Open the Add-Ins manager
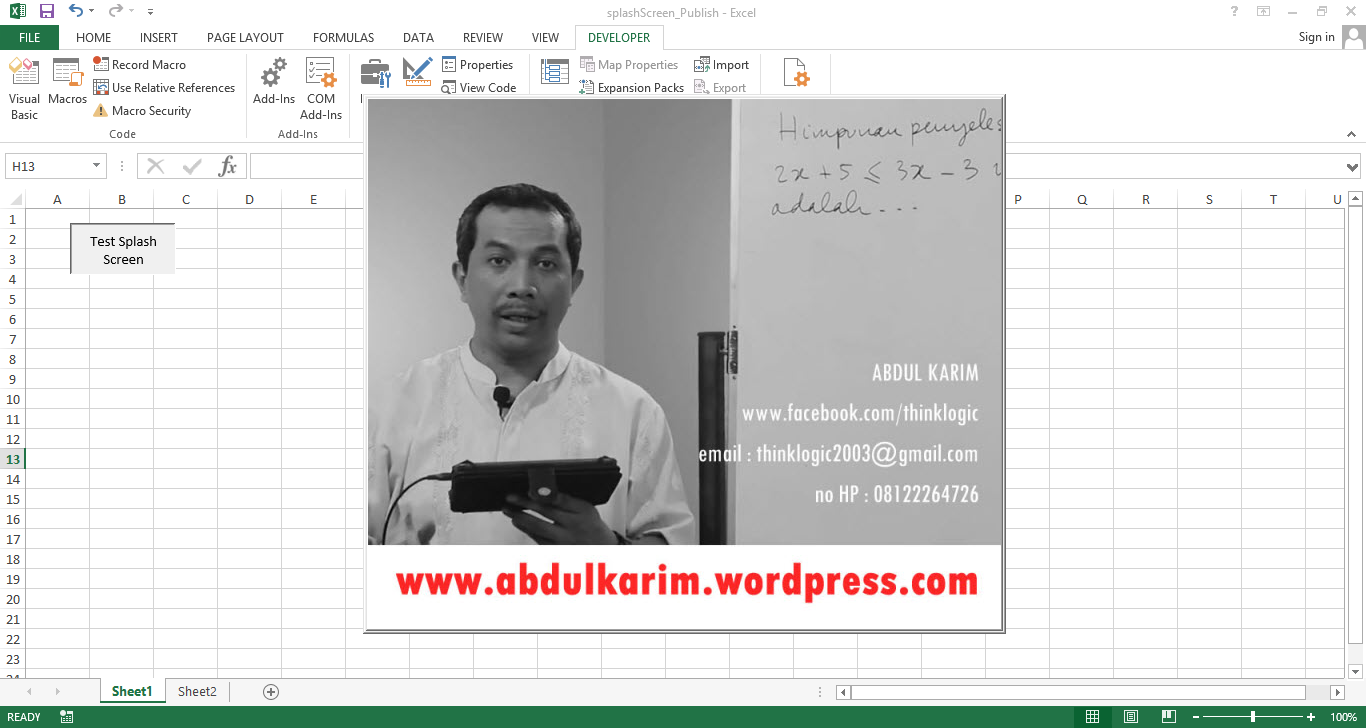Screen dimensions: 1366x728 tap(273, 82)
